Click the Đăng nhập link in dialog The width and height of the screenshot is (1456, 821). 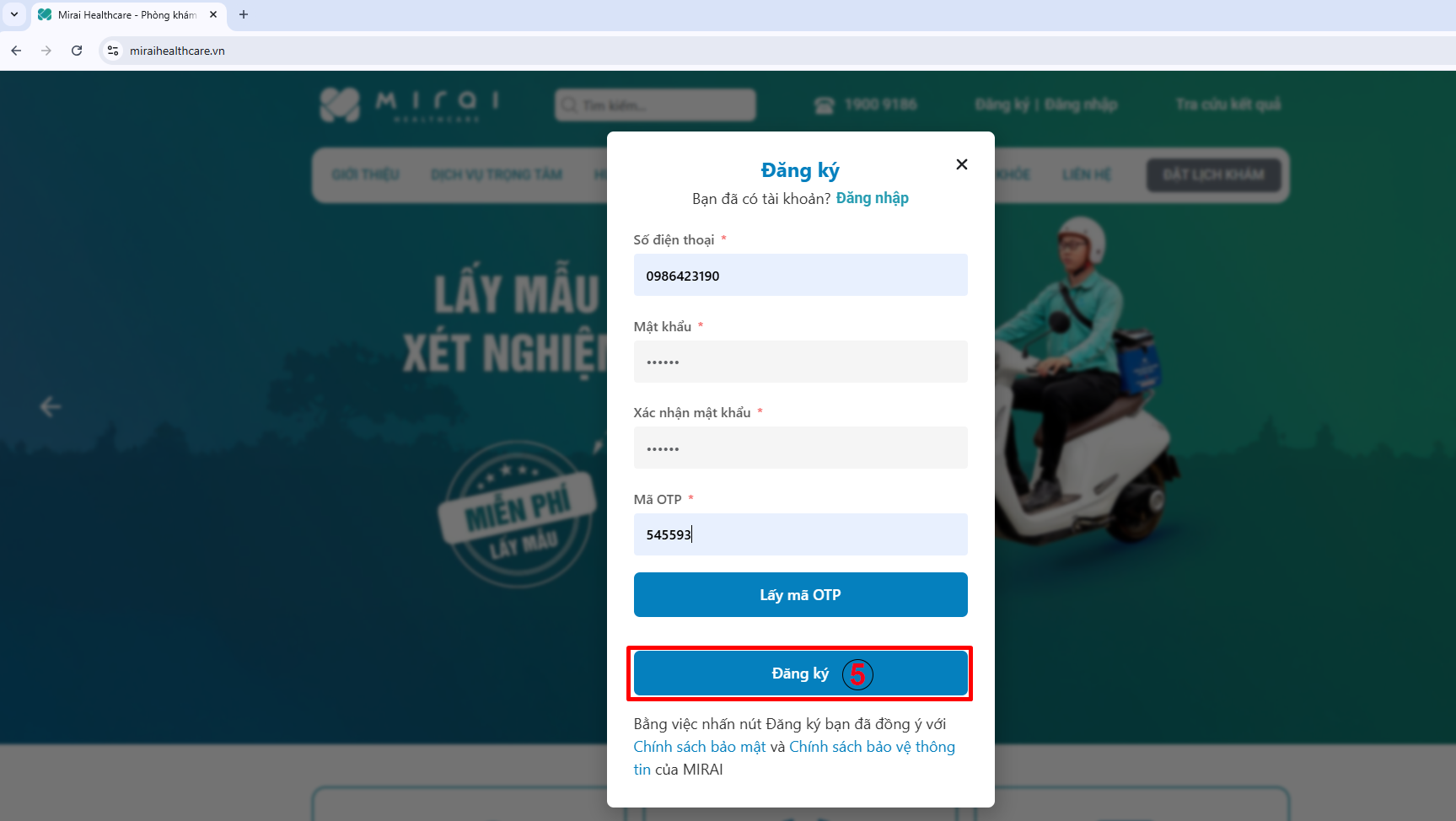click(872, 198)
